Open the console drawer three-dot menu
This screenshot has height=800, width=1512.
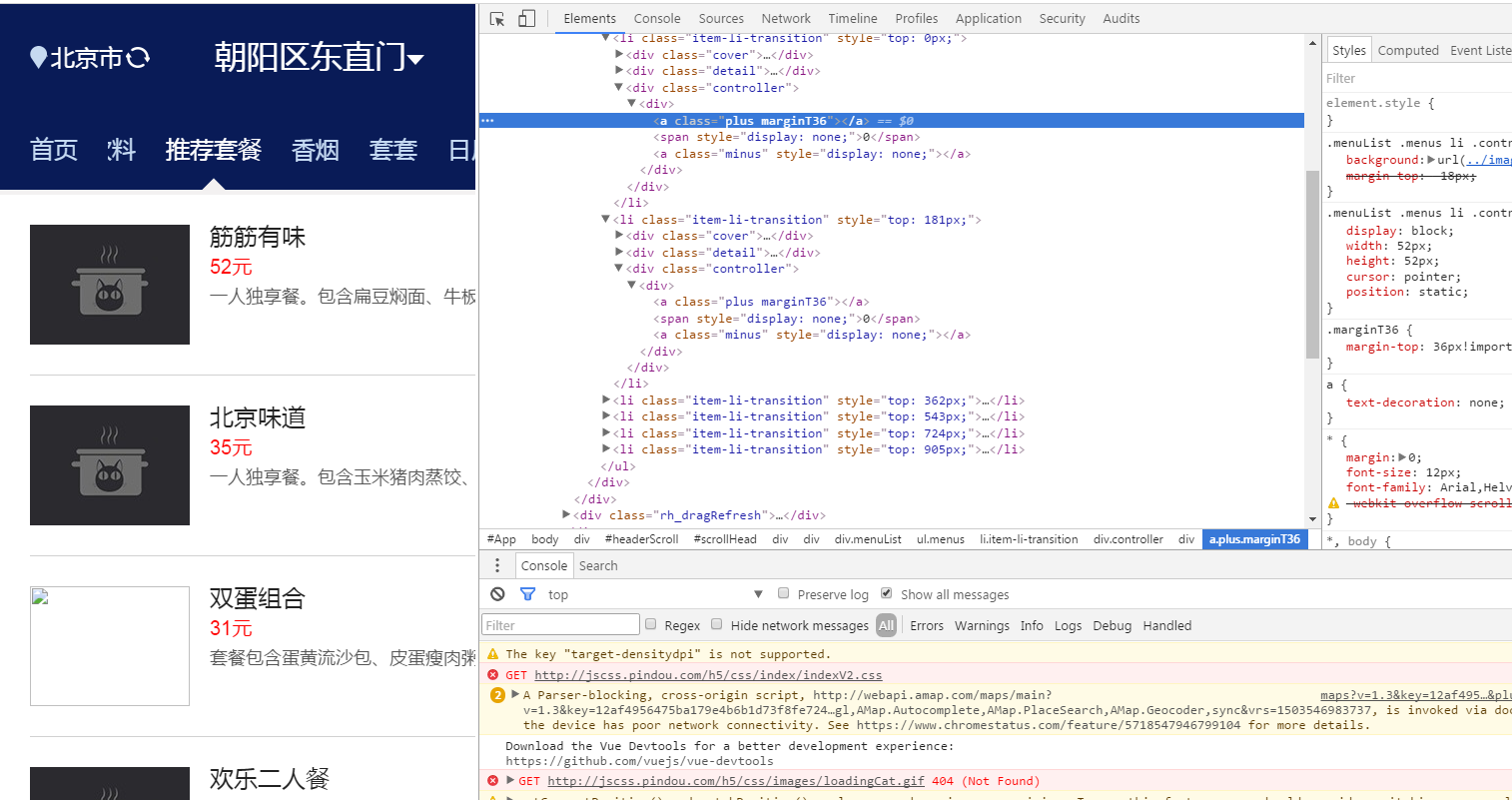[497, 565]
